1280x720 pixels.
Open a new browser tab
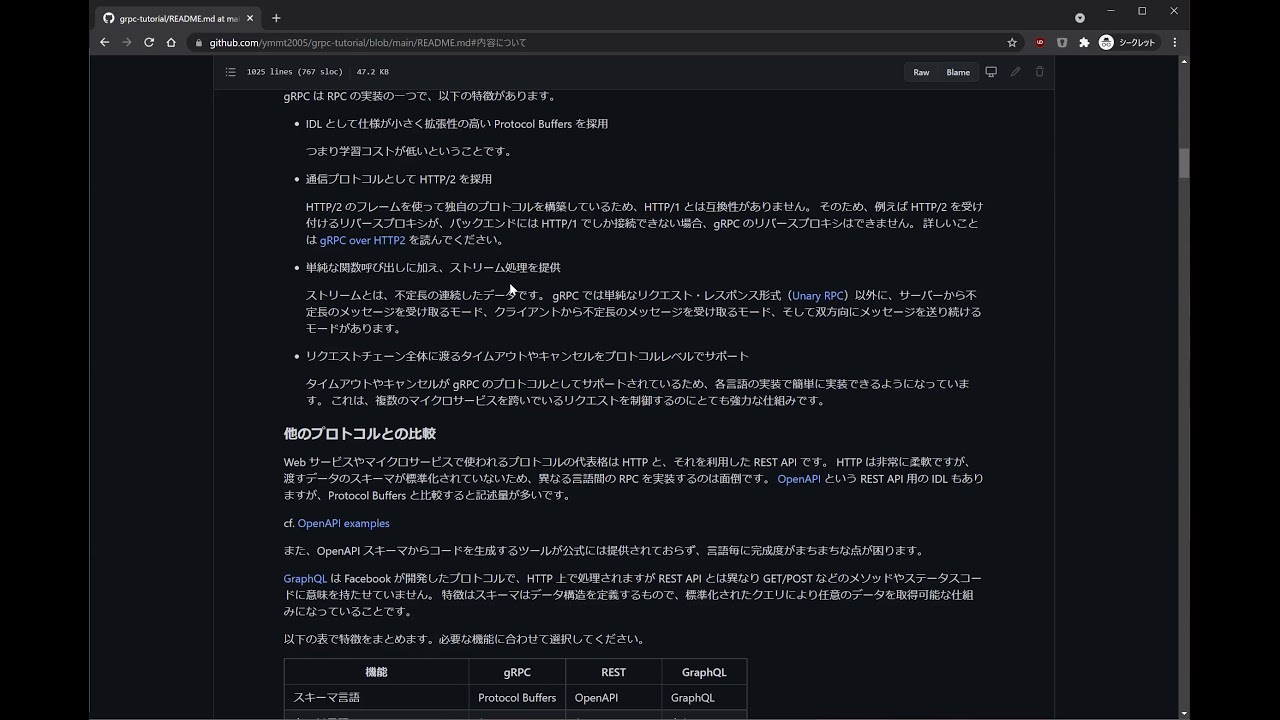(276, 18)
